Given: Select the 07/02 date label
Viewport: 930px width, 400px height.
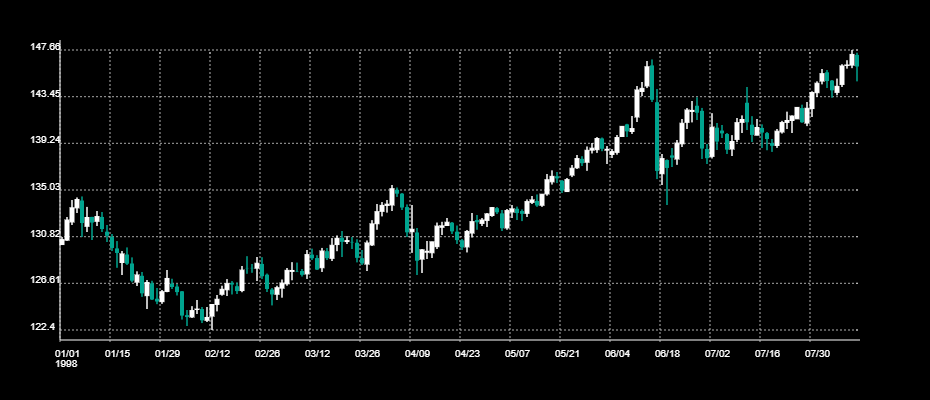Looking at the screenshot, I should pyautogui.click(x=716, y=354).
